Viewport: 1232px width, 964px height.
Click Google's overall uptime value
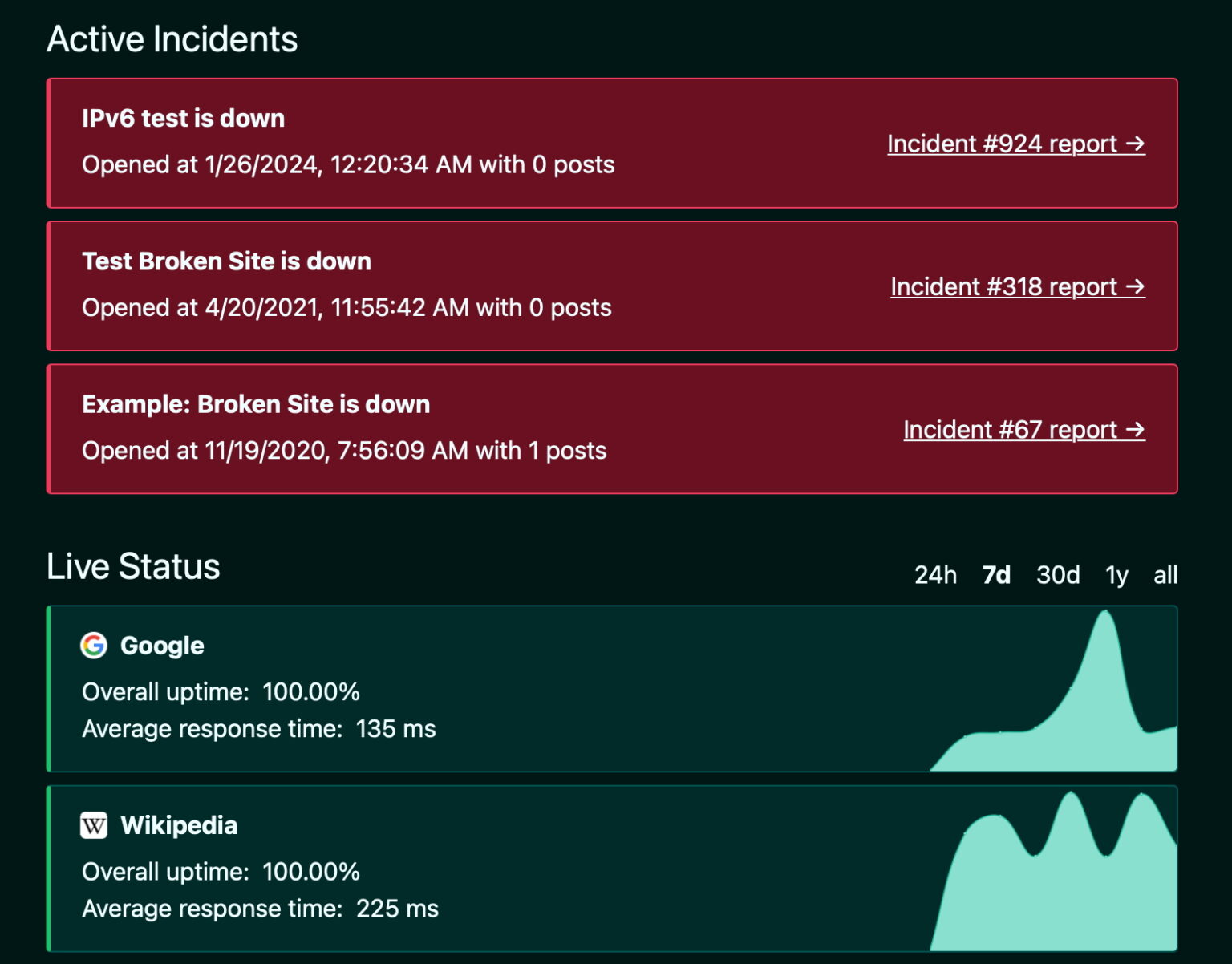point(311,692)
